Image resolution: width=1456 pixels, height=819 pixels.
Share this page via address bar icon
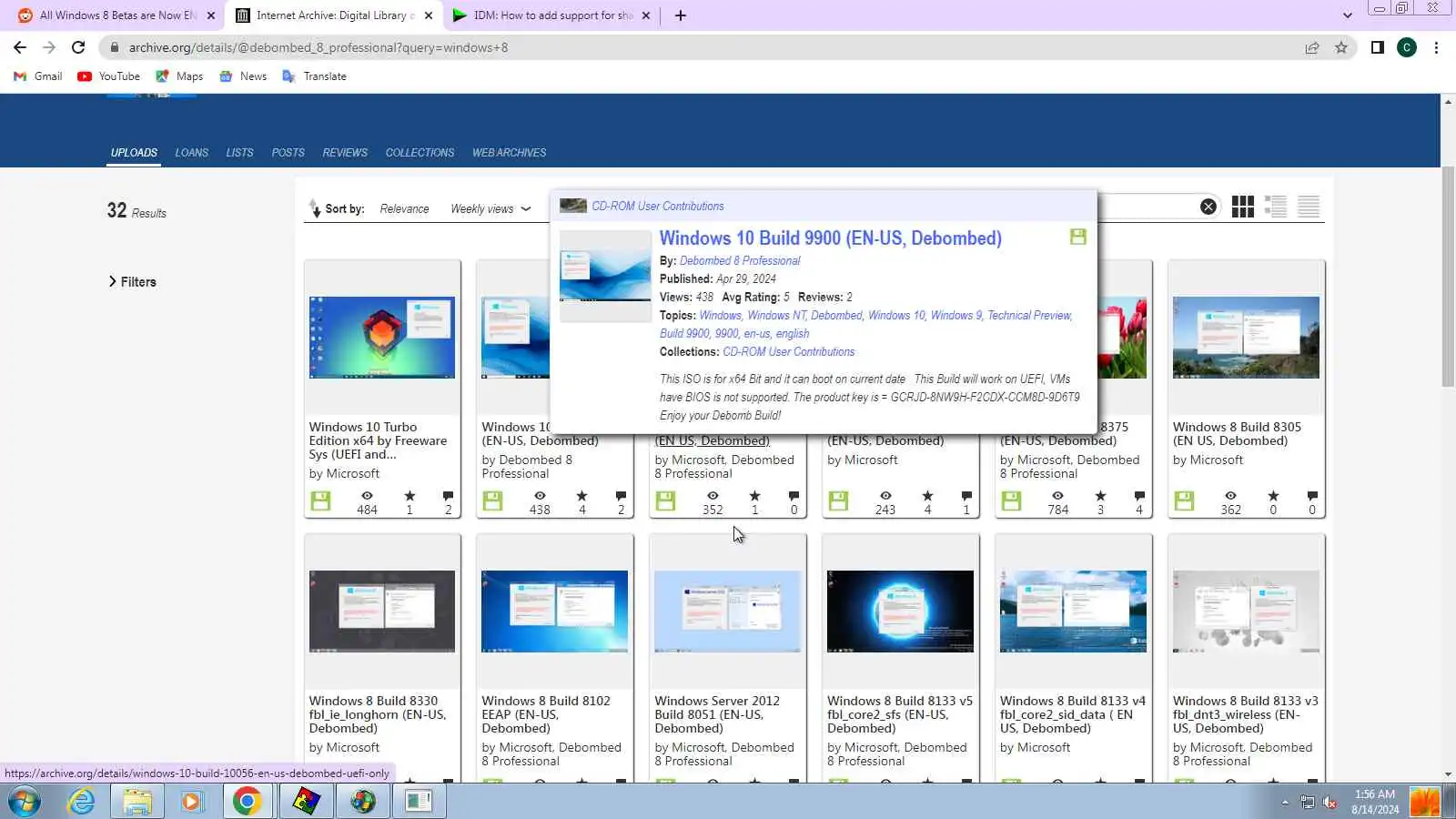[x=1312, y=47]
